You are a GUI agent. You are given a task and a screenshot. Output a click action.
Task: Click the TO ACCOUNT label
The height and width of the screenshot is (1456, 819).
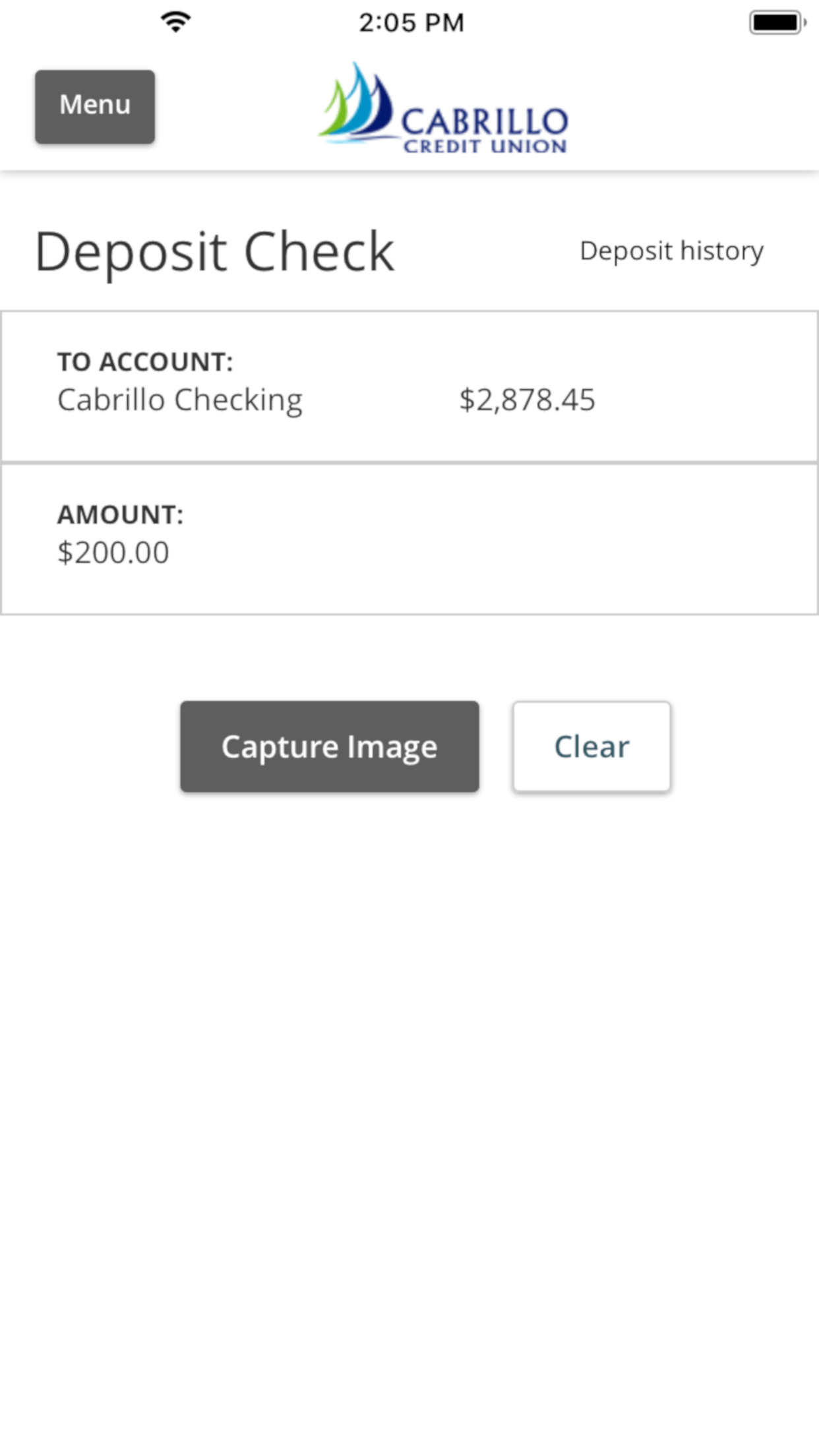[x=145, y=361]
